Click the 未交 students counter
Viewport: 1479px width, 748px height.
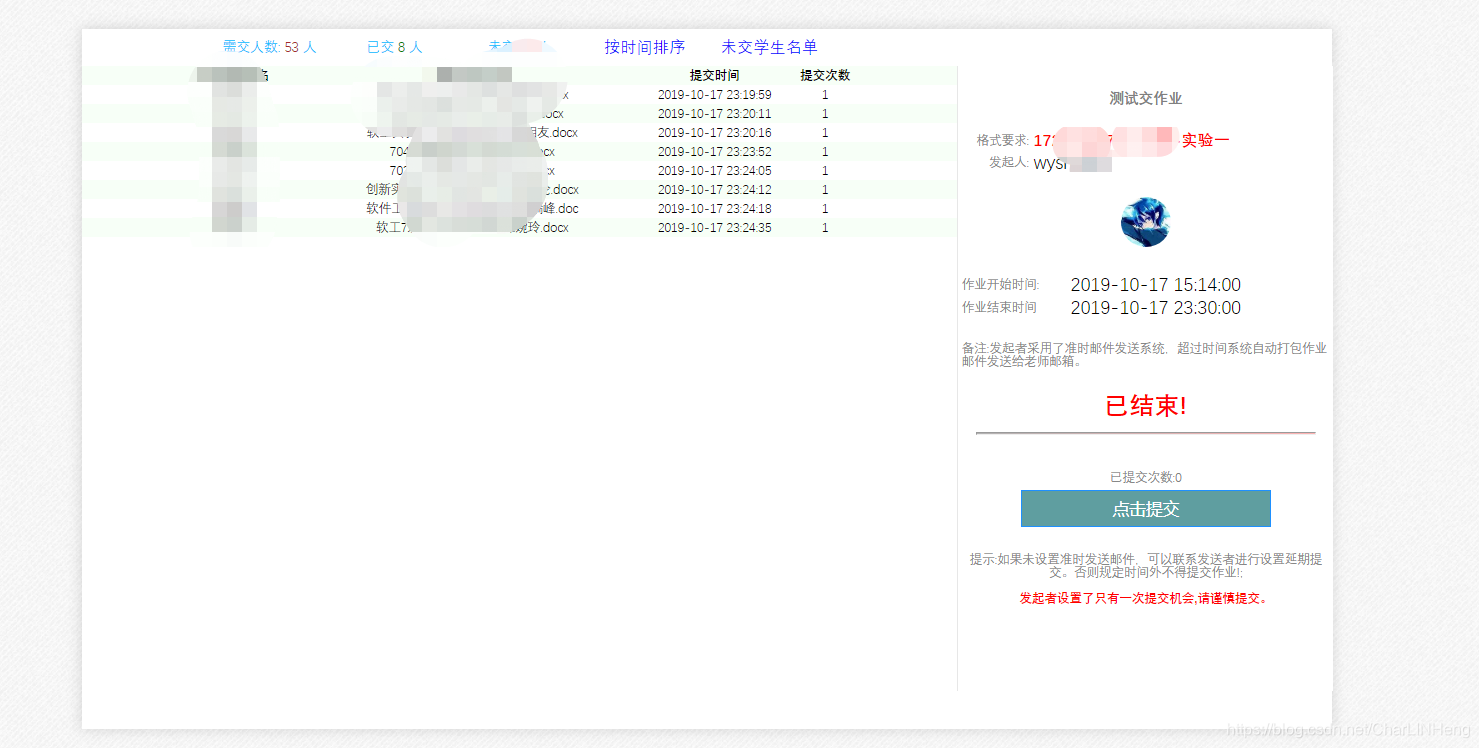(x=516, y=46)
